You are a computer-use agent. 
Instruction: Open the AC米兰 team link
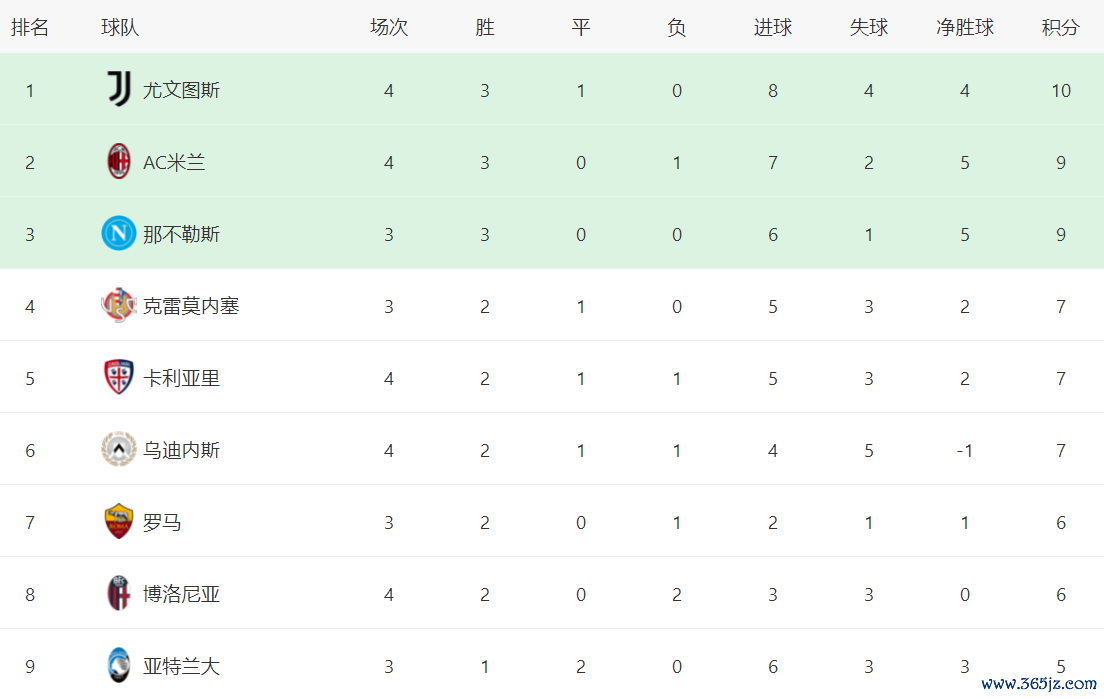pos(174,162)
